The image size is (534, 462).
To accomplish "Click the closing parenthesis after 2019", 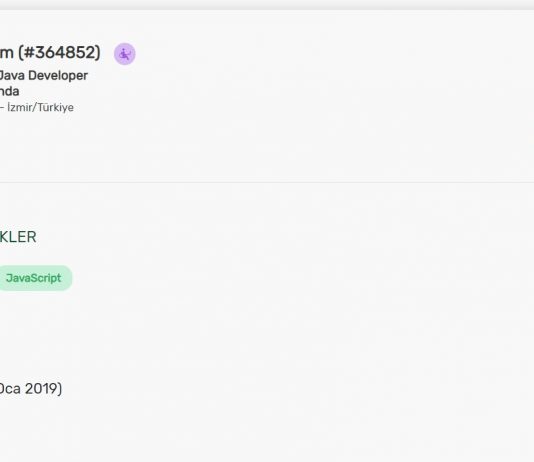I will (x=59, y=389).
